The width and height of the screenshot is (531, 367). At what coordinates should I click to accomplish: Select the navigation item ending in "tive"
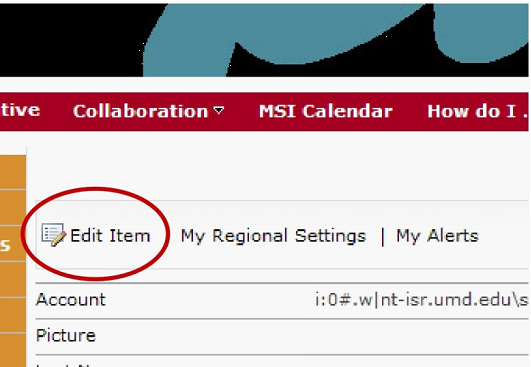20,110
